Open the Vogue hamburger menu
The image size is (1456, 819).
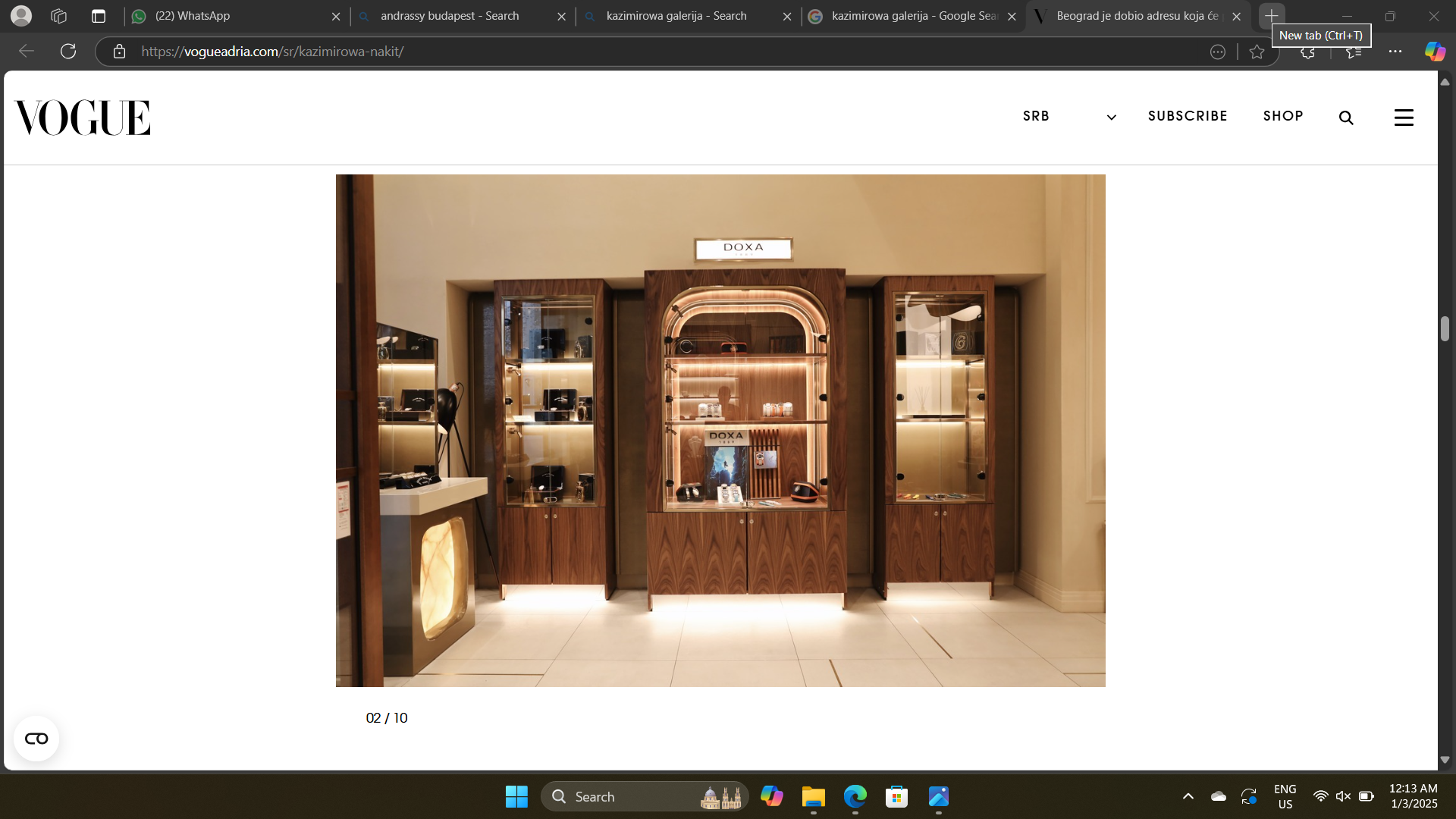[x=1404, y=118]
